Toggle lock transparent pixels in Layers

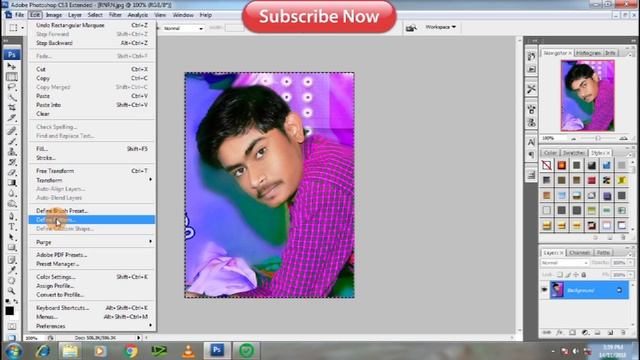560,275
